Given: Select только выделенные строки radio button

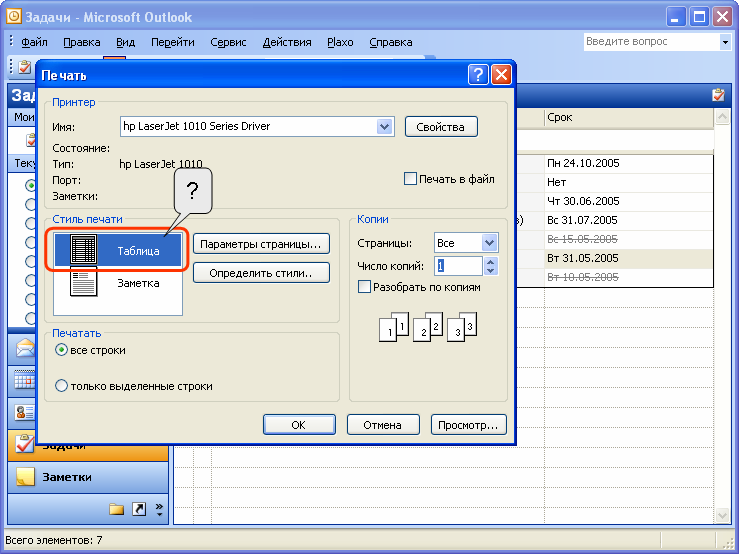Looking at the screenshot, I should click(61, 386).
